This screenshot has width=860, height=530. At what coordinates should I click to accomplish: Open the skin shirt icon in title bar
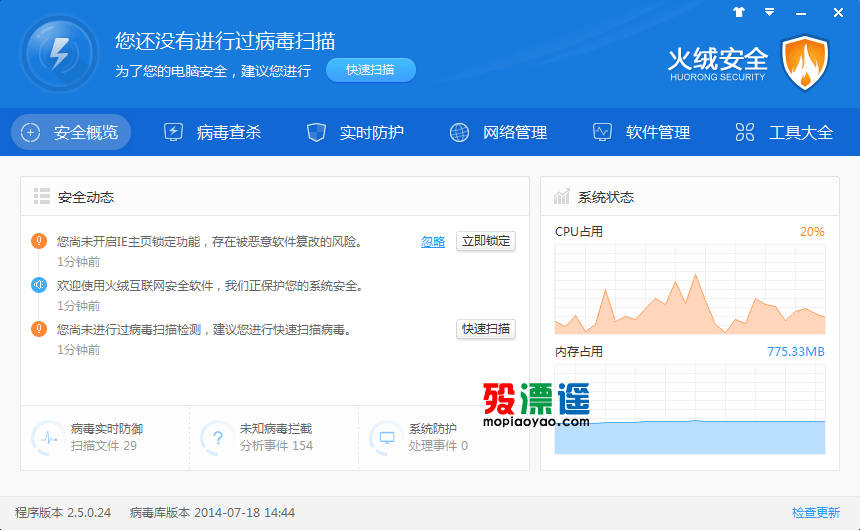[x=739, y=12]
